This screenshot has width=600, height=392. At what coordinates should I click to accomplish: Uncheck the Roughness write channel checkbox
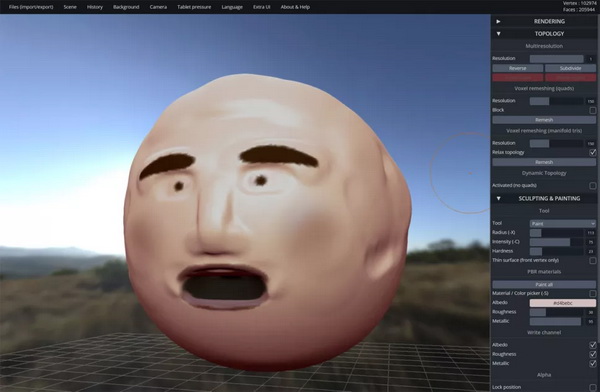pos(592,354)
